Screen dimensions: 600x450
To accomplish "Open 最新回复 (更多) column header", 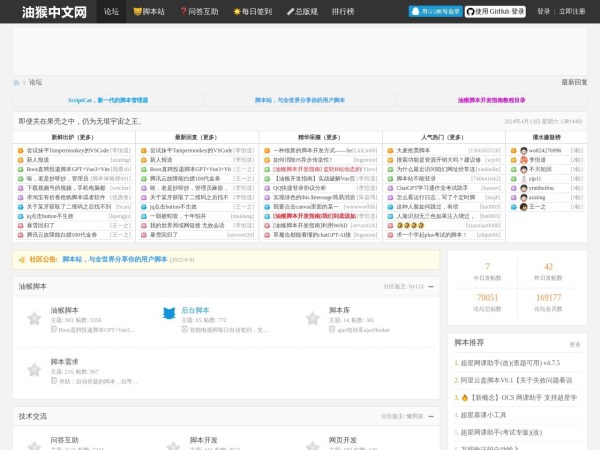I will [x=196, y=137].
